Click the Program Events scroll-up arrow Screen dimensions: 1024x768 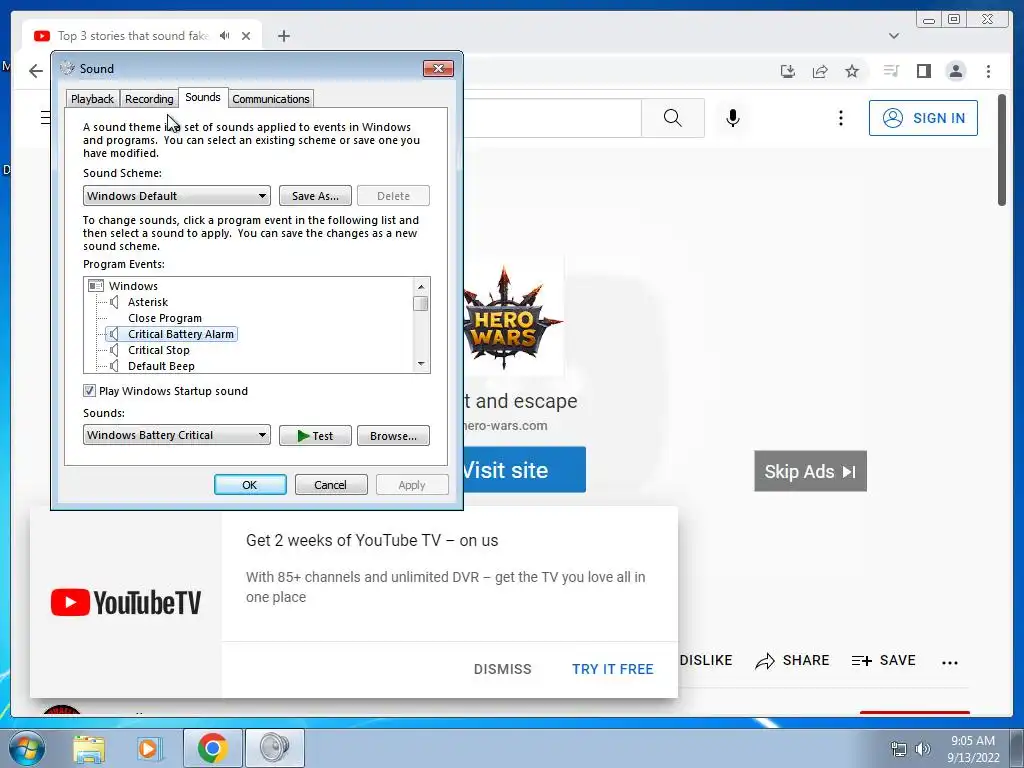[x=421, y=287]
